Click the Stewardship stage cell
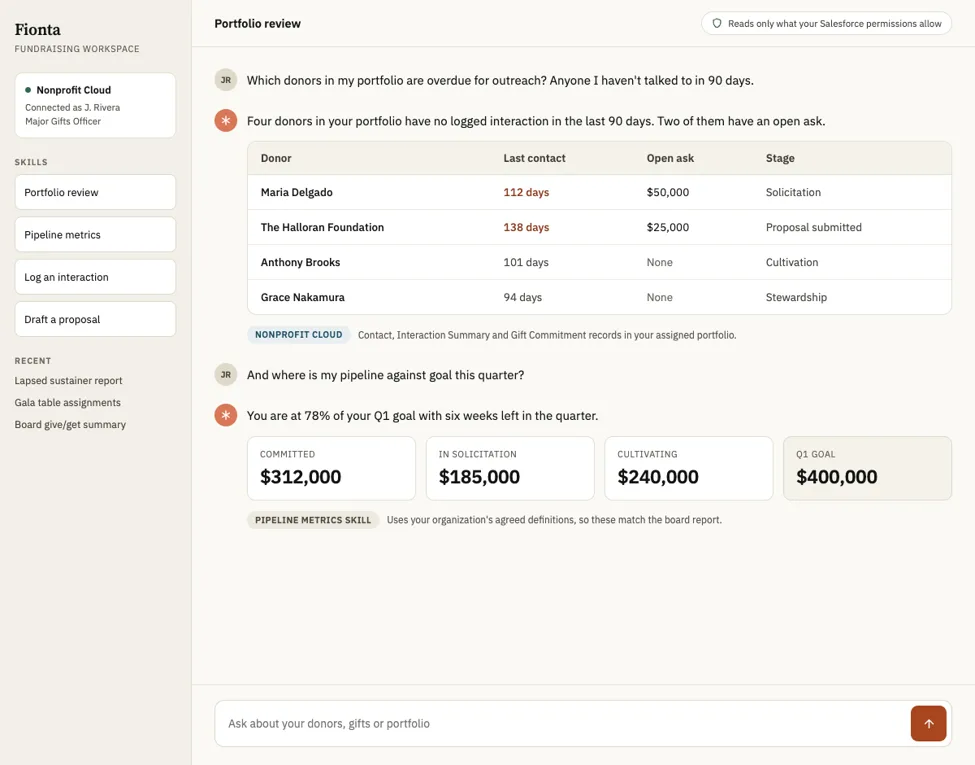The width and height of the screenshot is (975, 765). [x=796, y=297]
